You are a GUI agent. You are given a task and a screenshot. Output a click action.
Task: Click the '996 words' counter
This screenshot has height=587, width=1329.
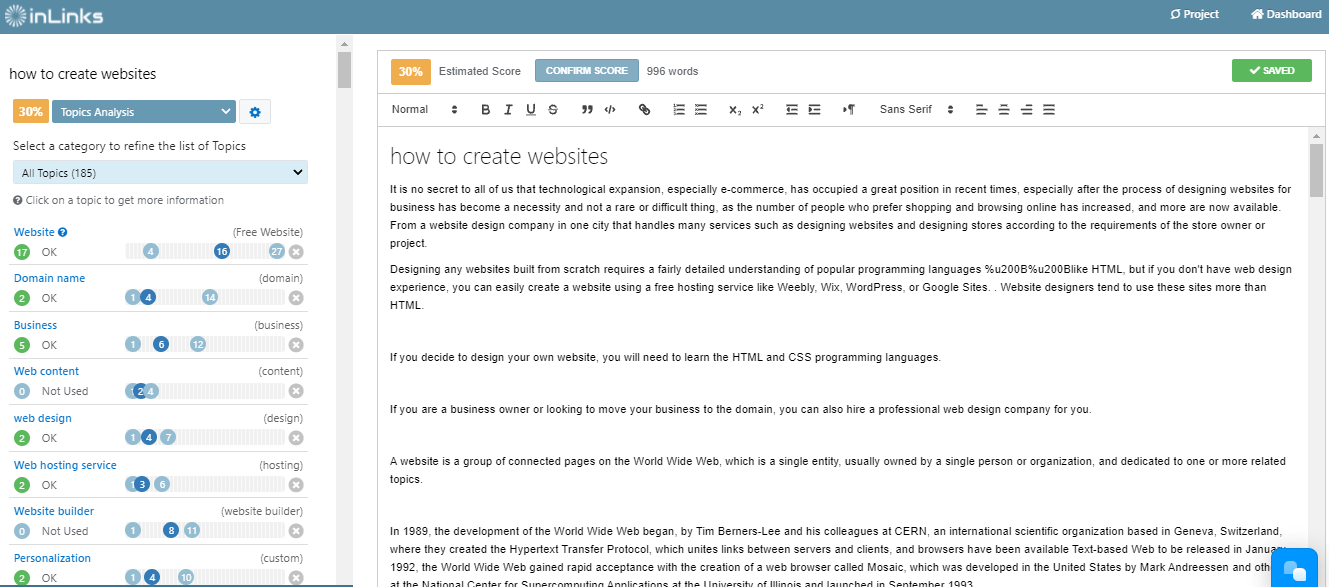[x=672, y=71]
